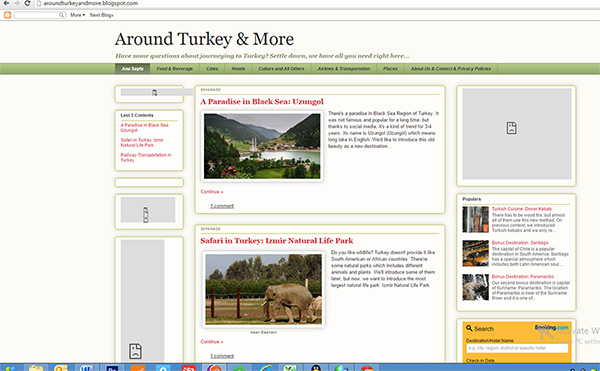This screenshot has height=371, width=600.
Task: Open popular post Bonus Destination: Paramaribo
Action: click(x=523, y=276)
